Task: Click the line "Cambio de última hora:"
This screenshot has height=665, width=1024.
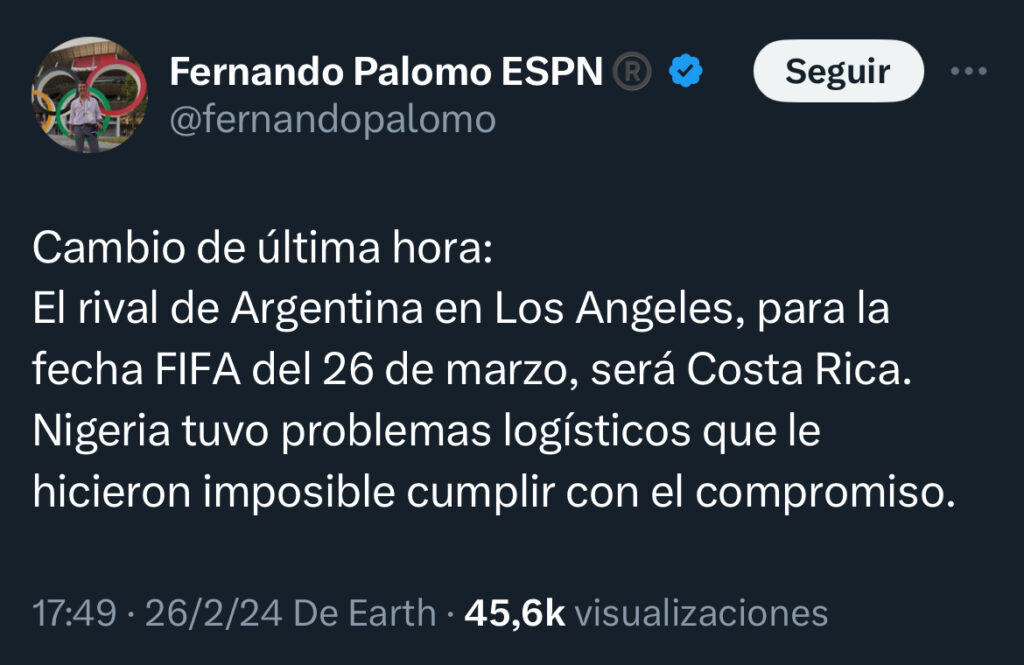Action: pyautogui.click(x=263, y=249)
